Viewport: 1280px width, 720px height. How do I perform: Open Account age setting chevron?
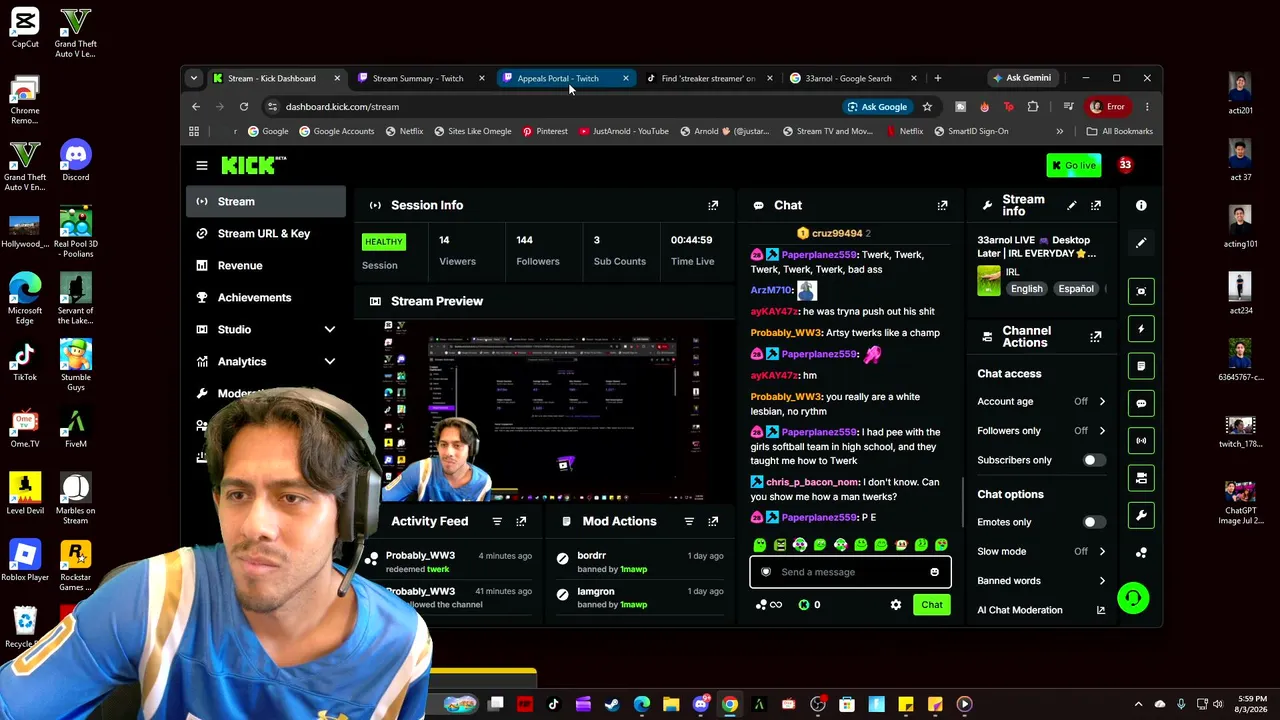click(x=1102, y=402)
